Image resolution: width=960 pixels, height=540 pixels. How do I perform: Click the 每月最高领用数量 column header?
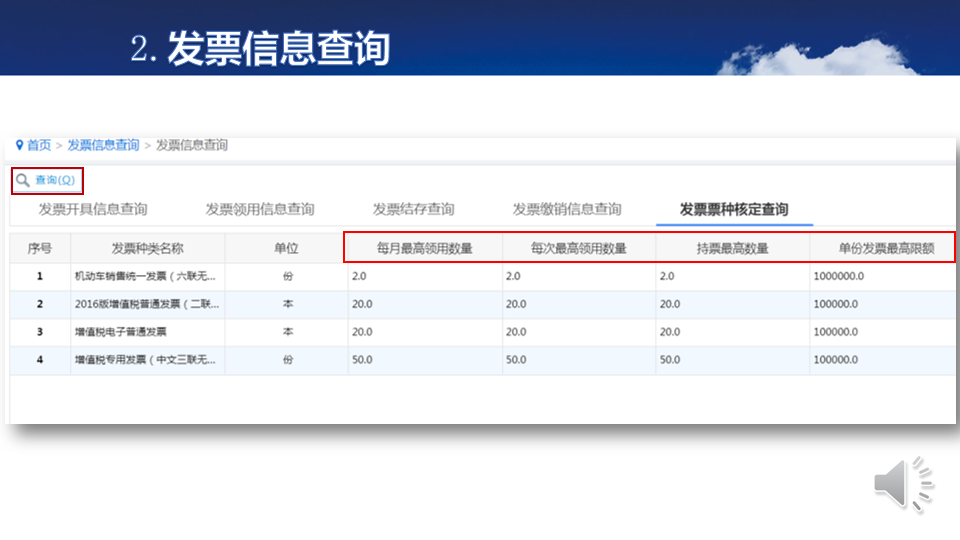pyautogui.click(x=425, y=249)
